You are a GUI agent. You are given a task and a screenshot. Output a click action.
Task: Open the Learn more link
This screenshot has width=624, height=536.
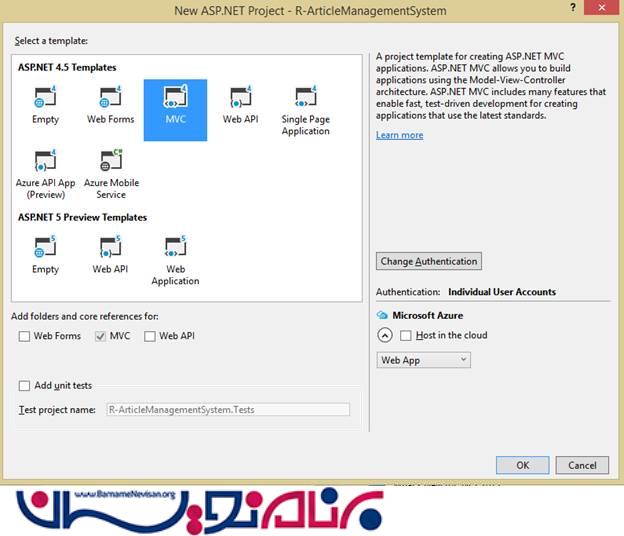[x=399, y=135]
